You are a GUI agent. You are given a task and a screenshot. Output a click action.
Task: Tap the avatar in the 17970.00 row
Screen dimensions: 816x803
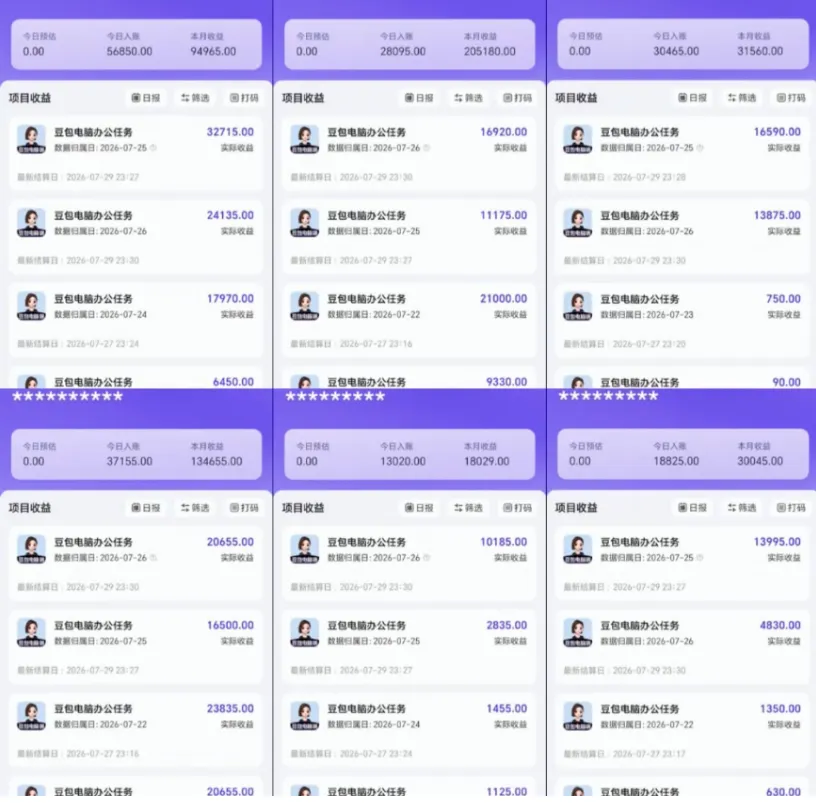31,306
